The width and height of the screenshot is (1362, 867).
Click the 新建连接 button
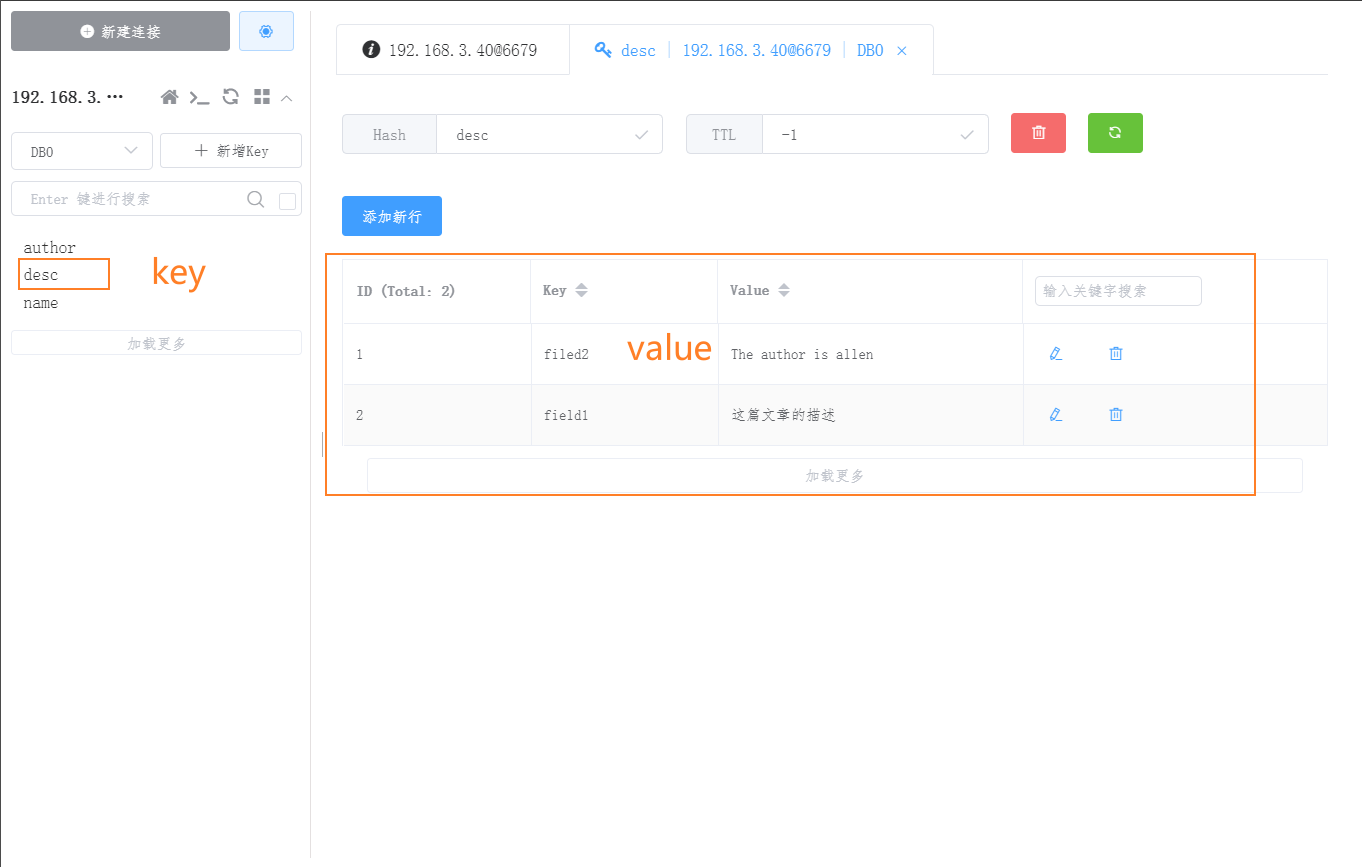tap(120, 31)
